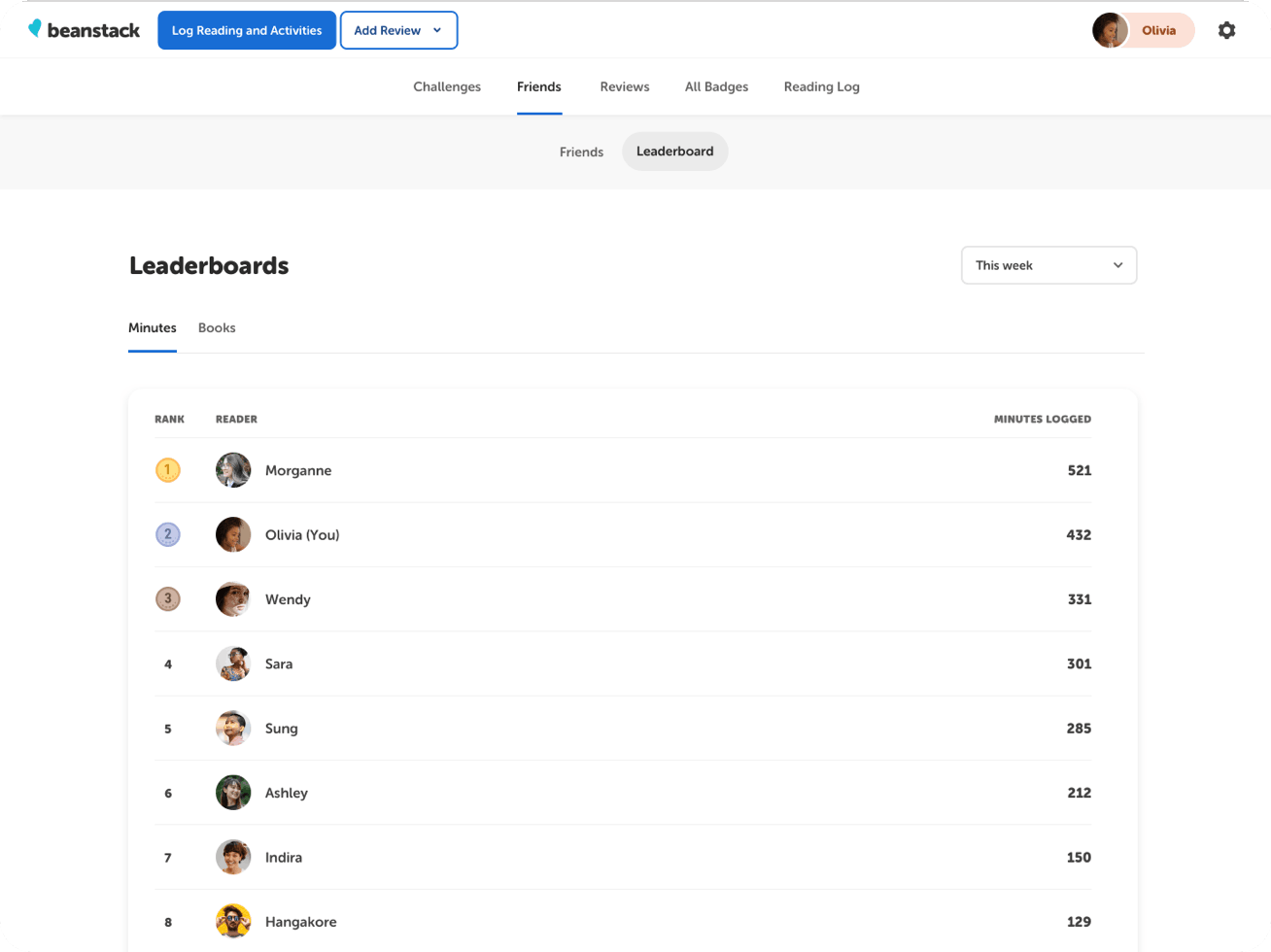The height and width of the screenshot is (952, 1271).
Task: Switch to the Friends sub-view pill
Action: tap(581, 152)
